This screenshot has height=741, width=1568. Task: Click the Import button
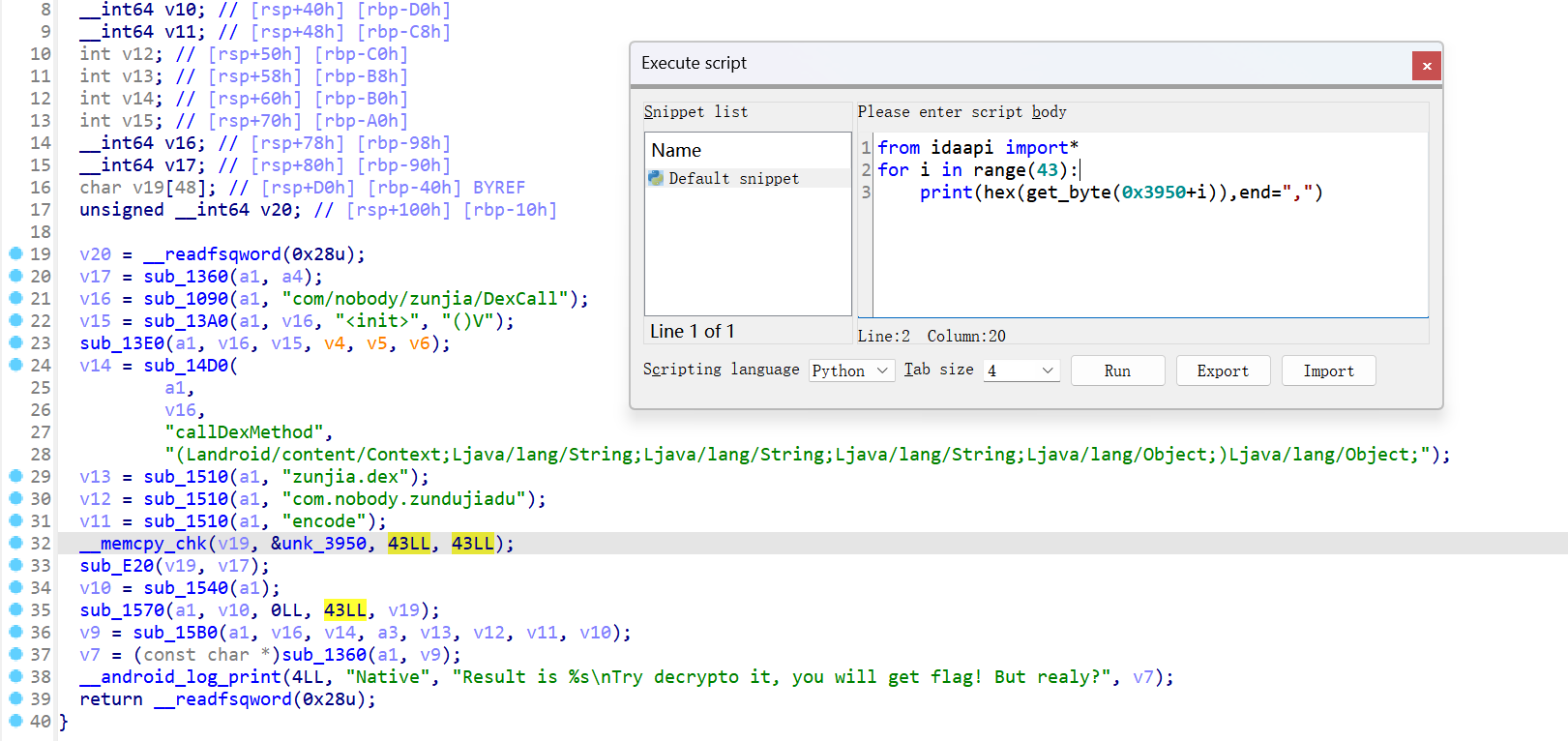point(1328,370)
